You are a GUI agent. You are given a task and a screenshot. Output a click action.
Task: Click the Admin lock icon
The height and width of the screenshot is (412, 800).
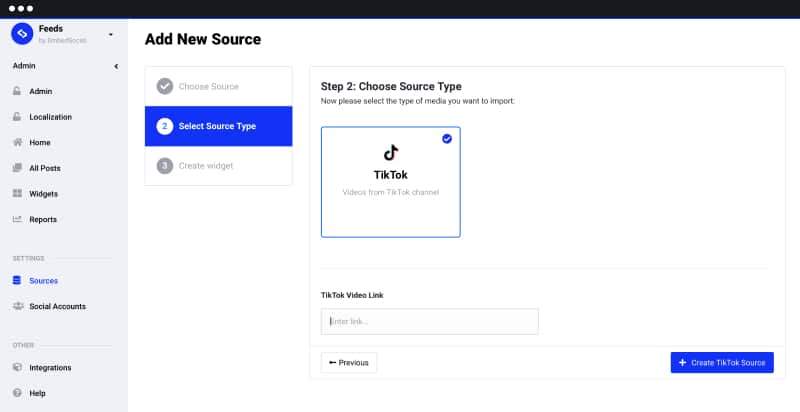tap(17, 91)
